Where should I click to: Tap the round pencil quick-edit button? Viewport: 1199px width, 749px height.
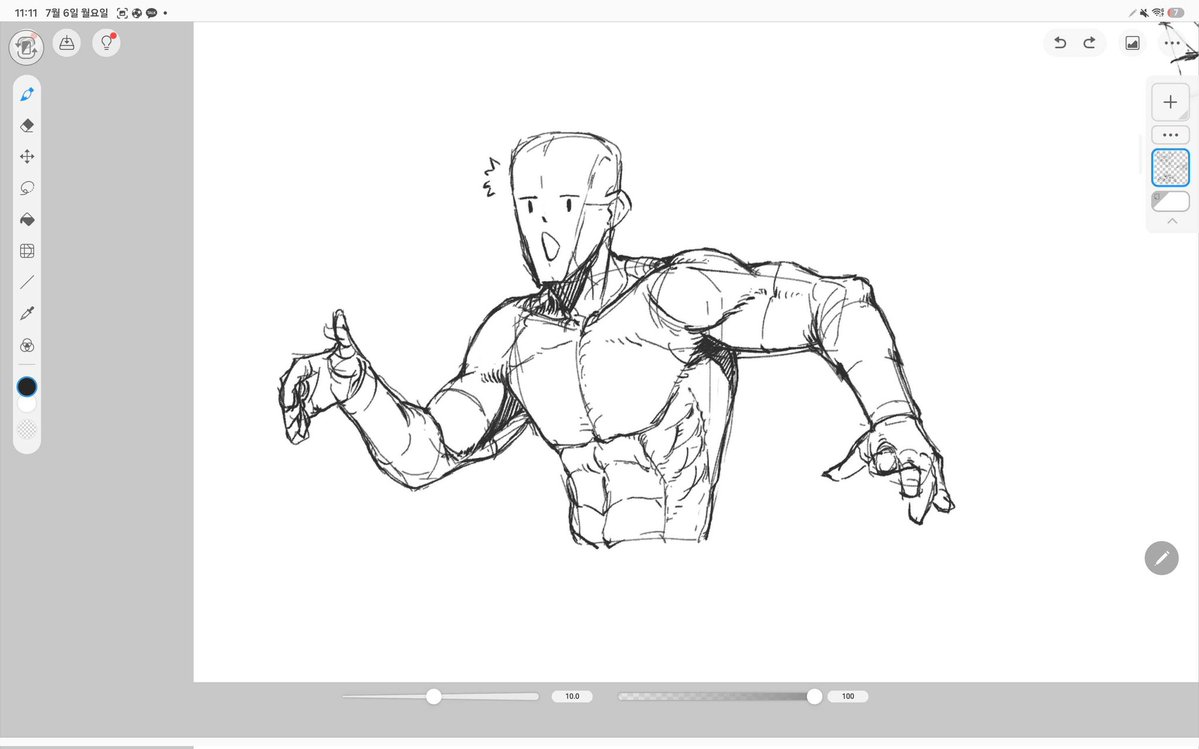click(1161, 558)
